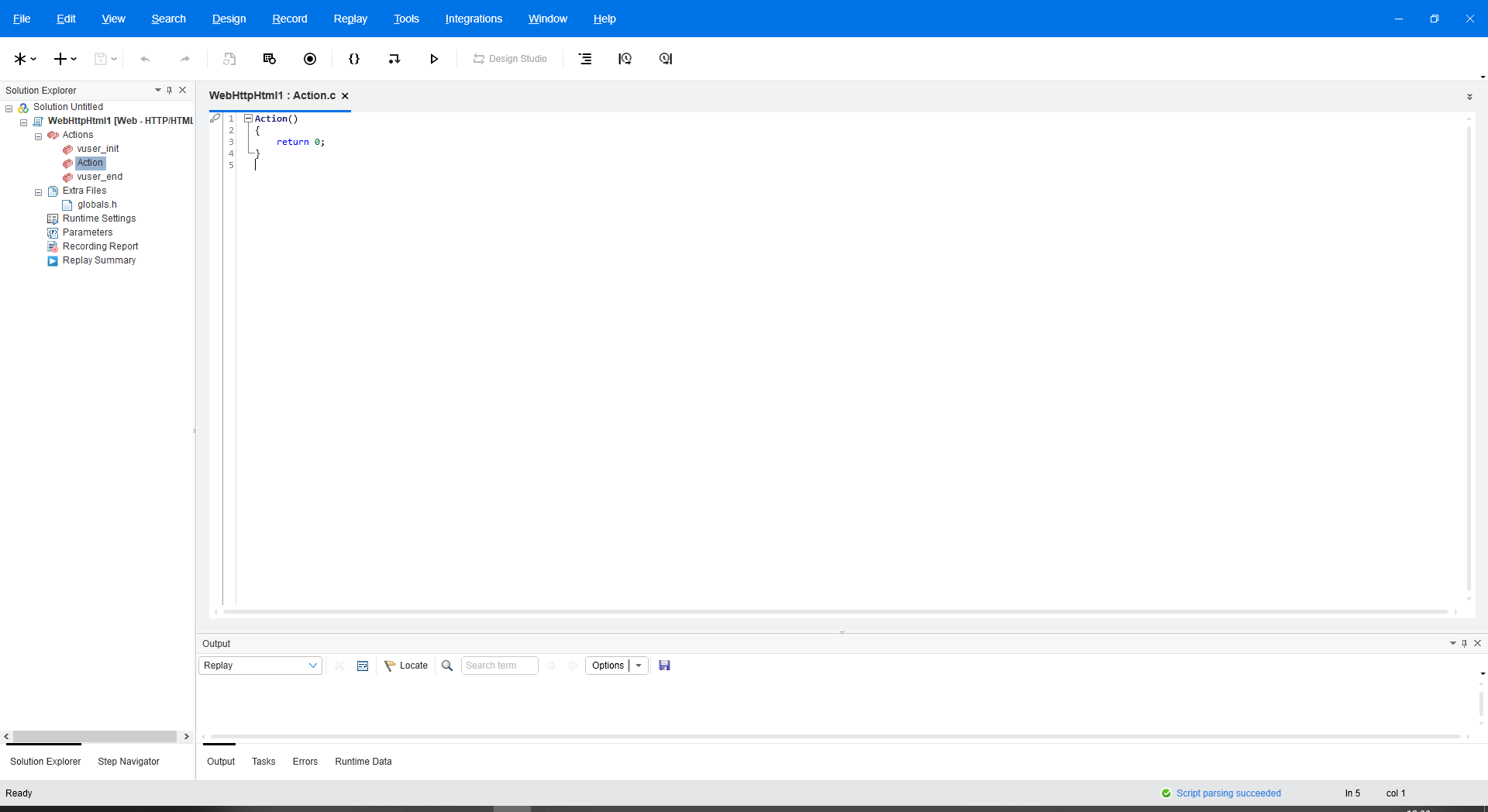Close the Solution Explorer panel
The height and width of the screenshot is (812, 1488).
point(183,91)
